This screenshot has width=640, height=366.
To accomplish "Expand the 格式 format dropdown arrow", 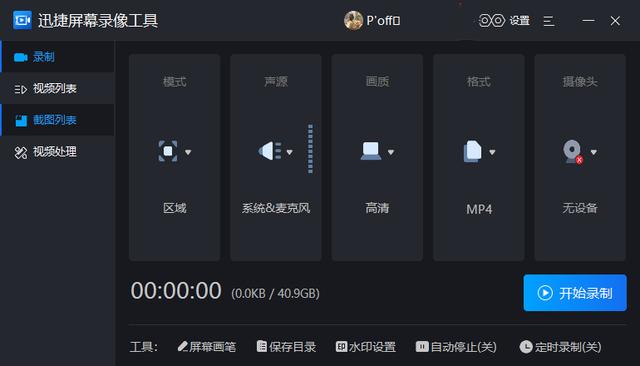I will [x=492, y=152].
